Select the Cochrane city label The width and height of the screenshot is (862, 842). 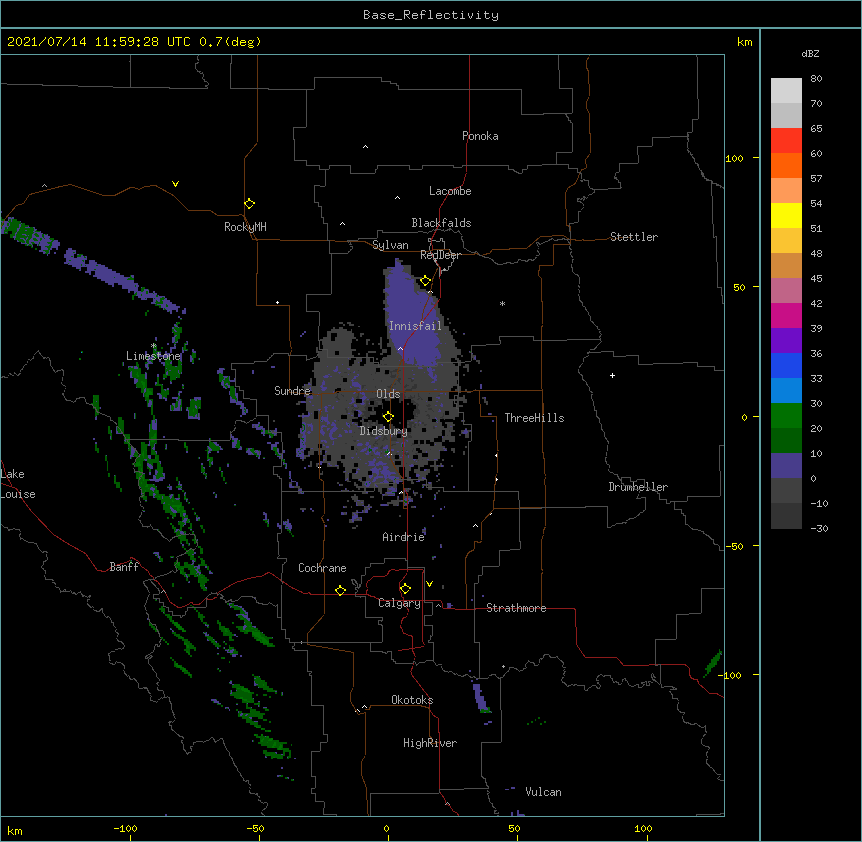pos(322,568)
